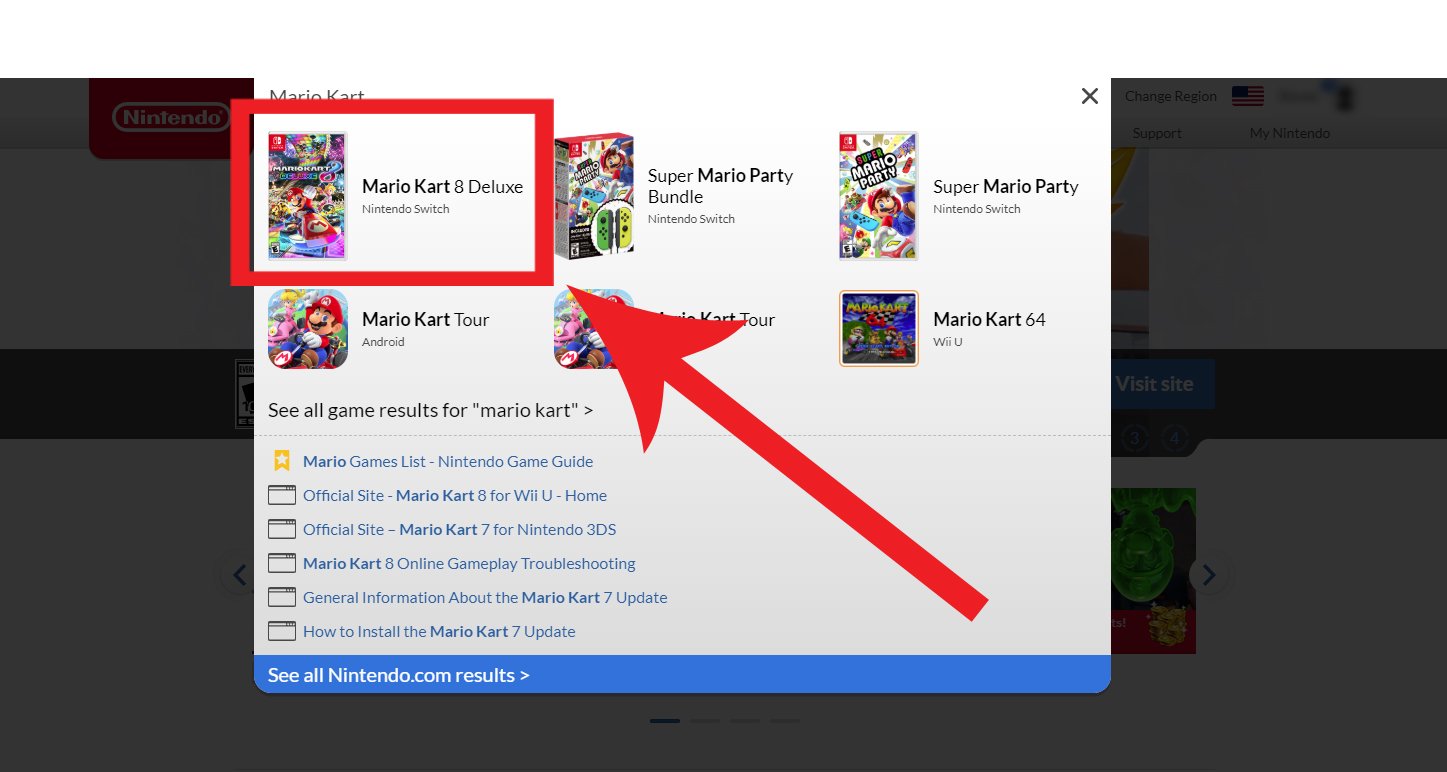Image resolution: width=1447 pixels, height=772 pixels.
Task: Select Mario Kart 64 Wii U title
Action: tap(989, 319)
